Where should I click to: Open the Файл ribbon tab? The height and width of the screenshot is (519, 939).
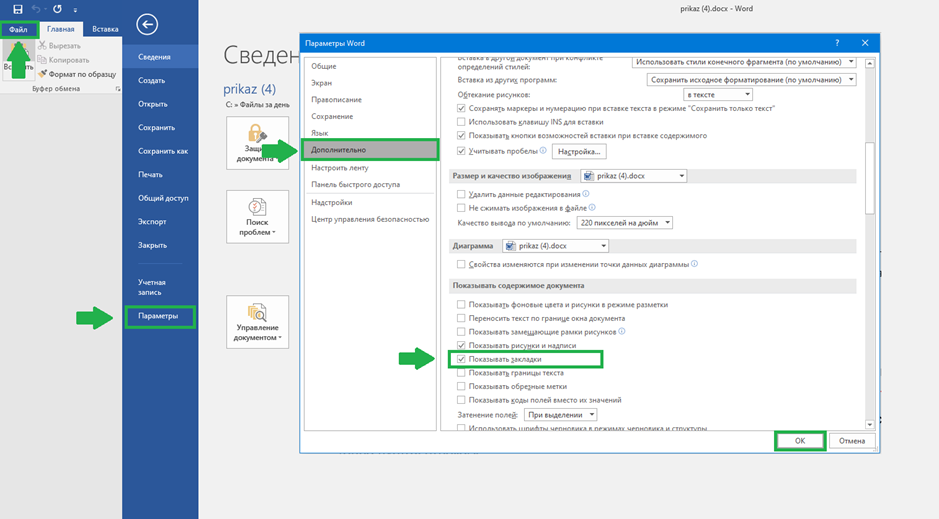click(19, 29)
